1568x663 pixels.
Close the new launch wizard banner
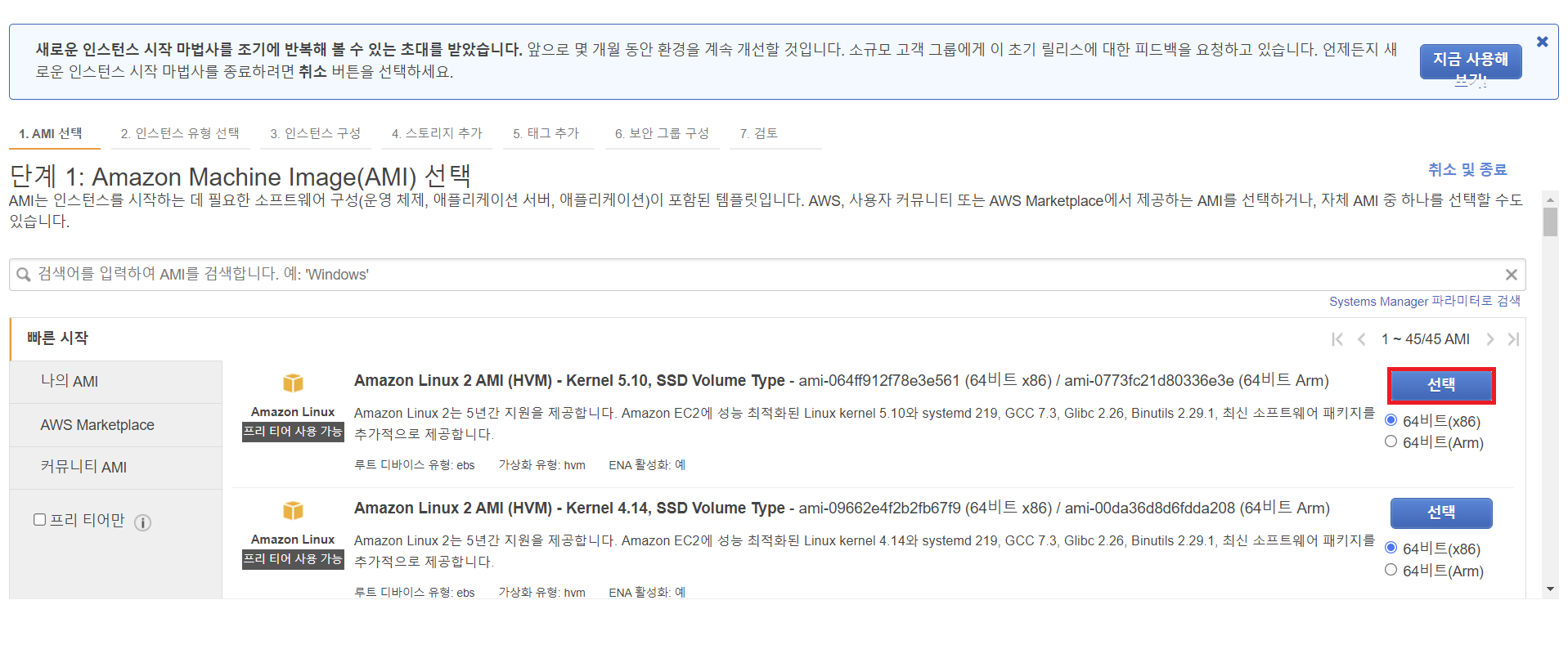click(x=1542, y=42)
